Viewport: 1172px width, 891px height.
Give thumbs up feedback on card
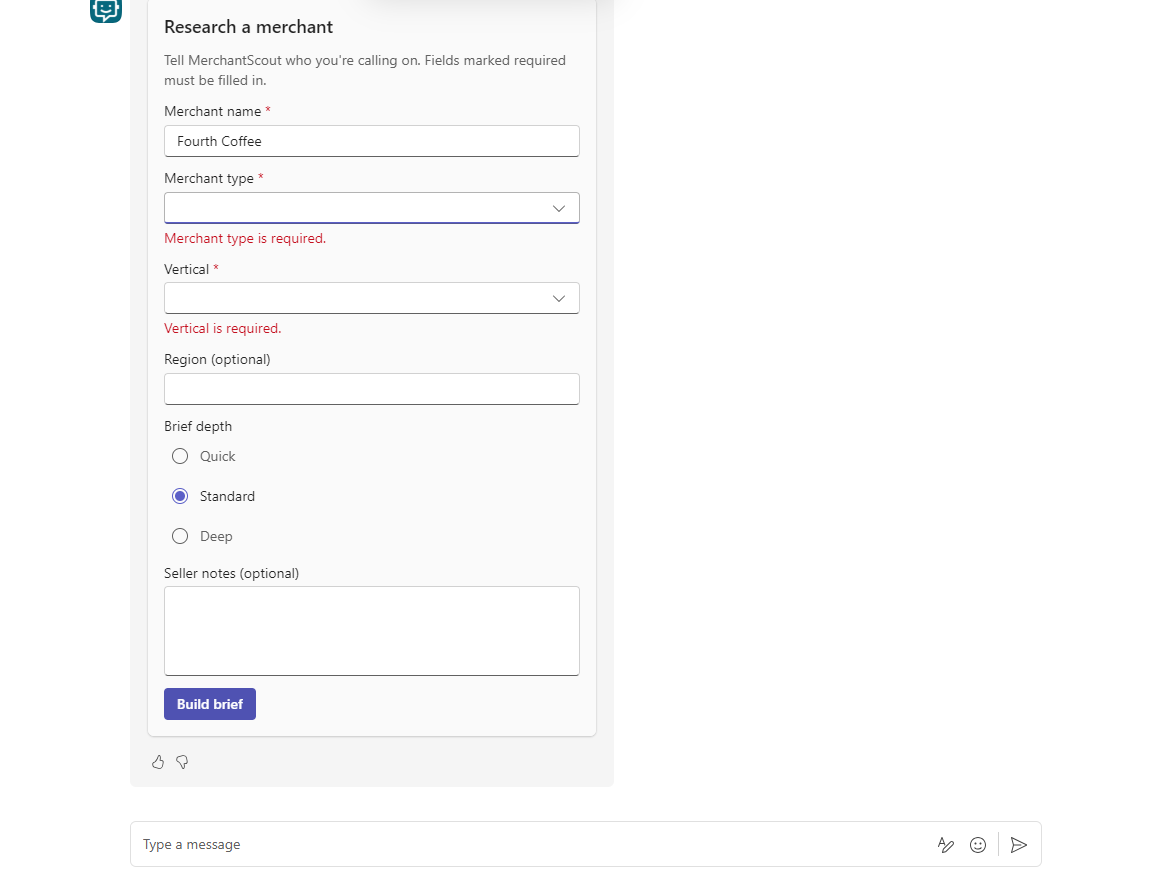158,762
